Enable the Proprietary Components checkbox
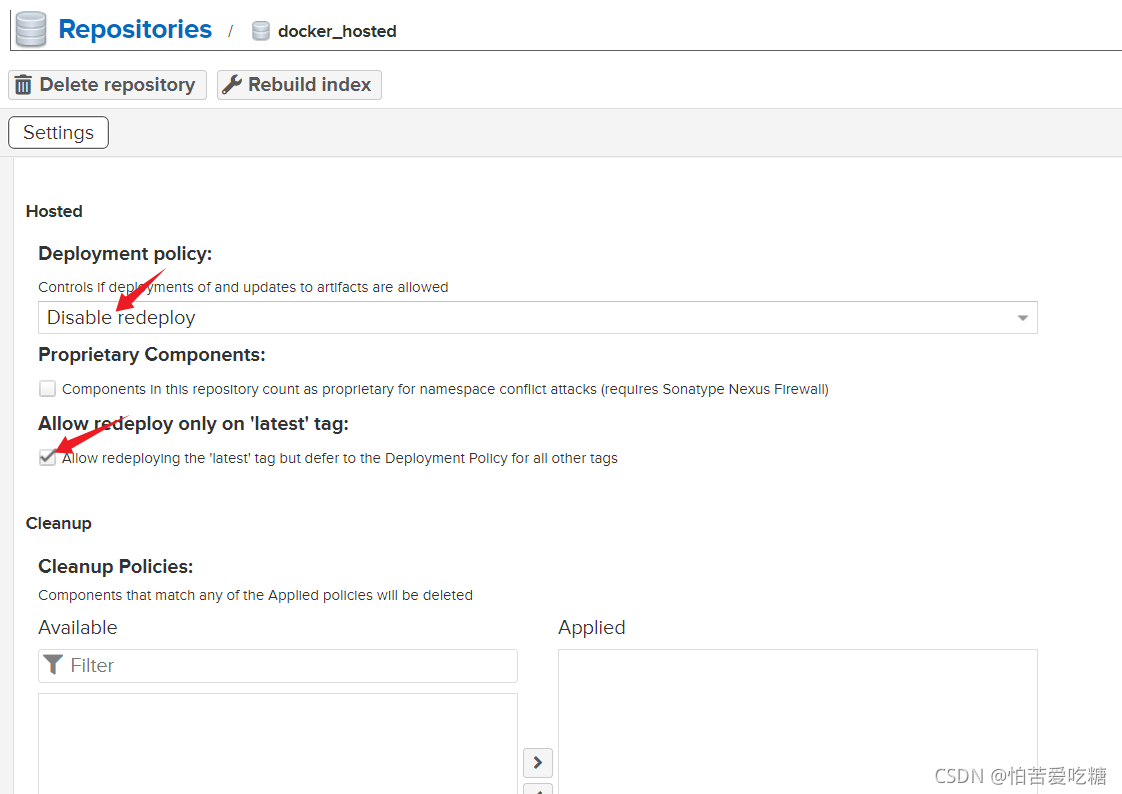This screenshot has height=794, width=1122. [x=47, y=388]
